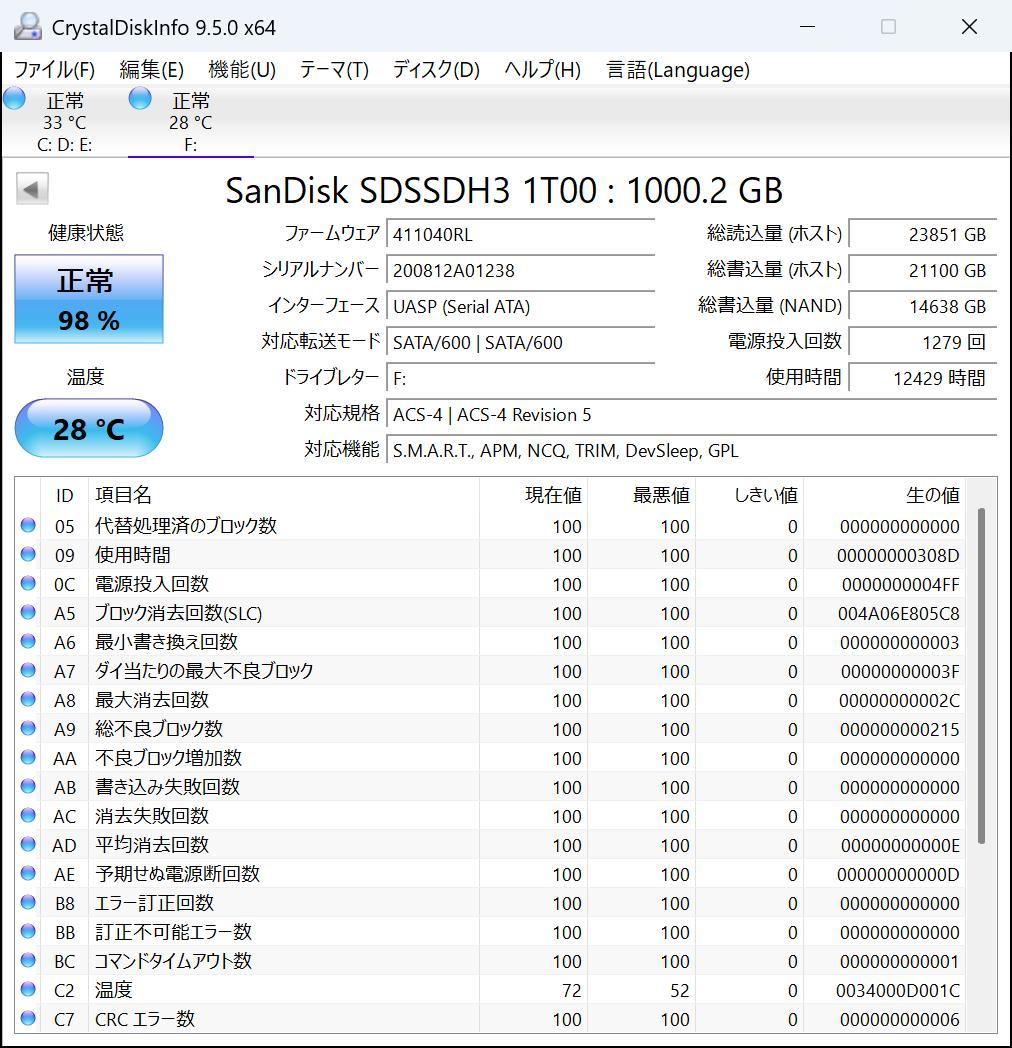
Task: Click raw value 0034000D001C
Action: coord(898,991)
